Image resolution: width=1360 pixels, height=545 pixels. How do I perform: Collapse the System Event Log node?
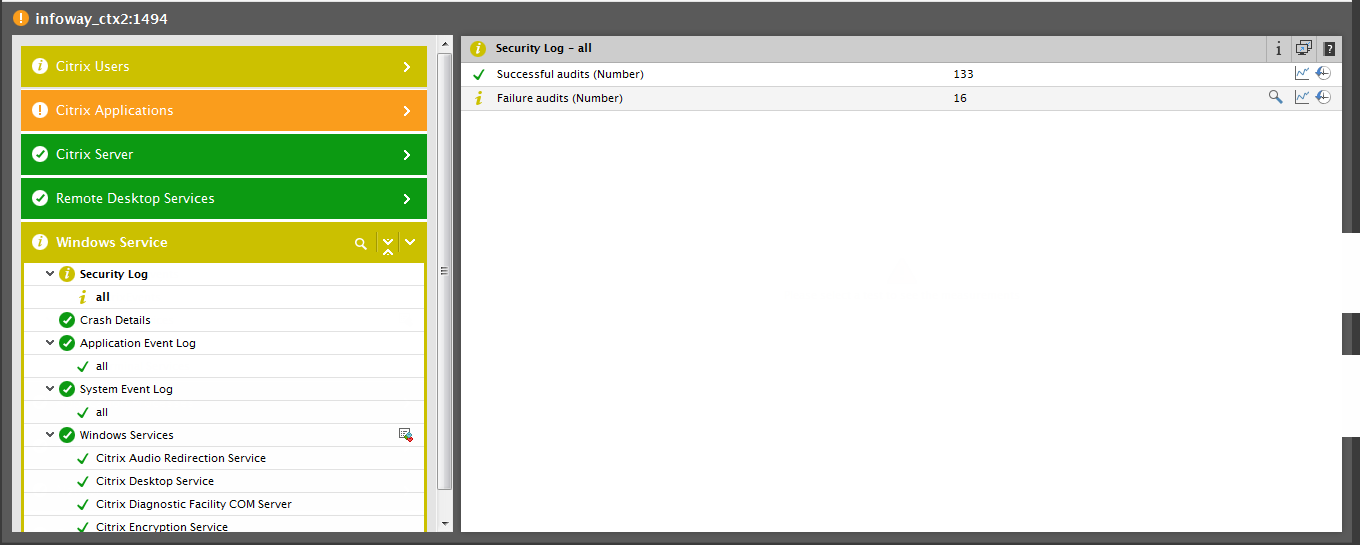(x=50, y=389)
